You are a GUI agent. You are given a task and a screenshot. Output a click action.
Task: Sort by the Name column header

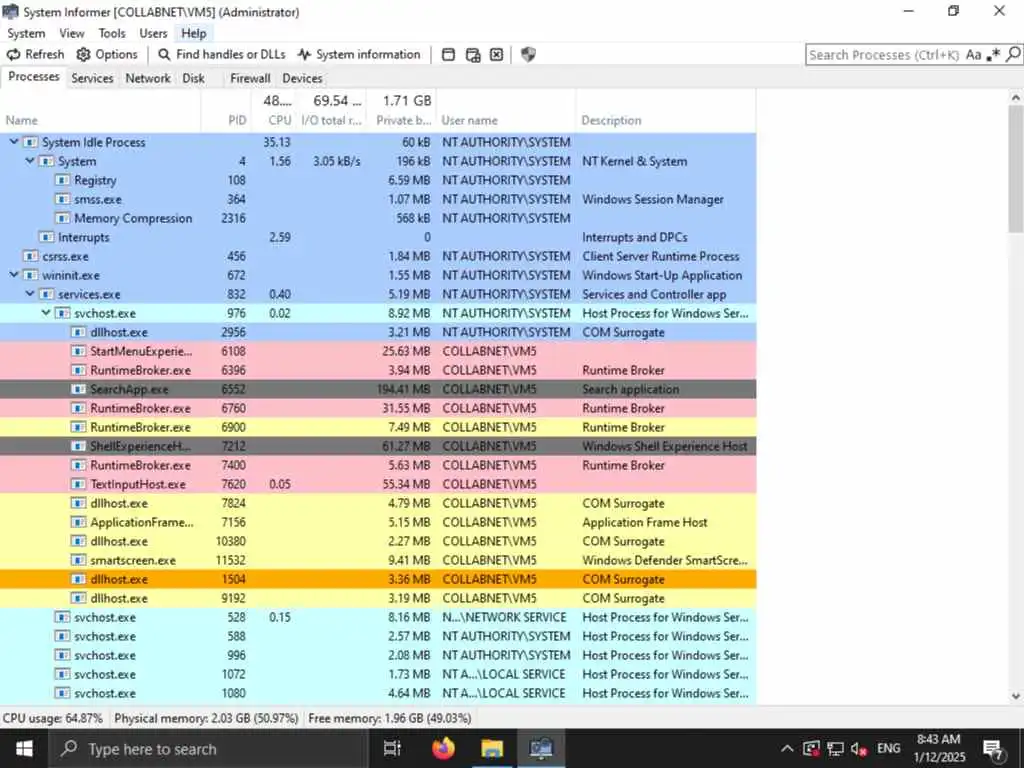(100, 120)
